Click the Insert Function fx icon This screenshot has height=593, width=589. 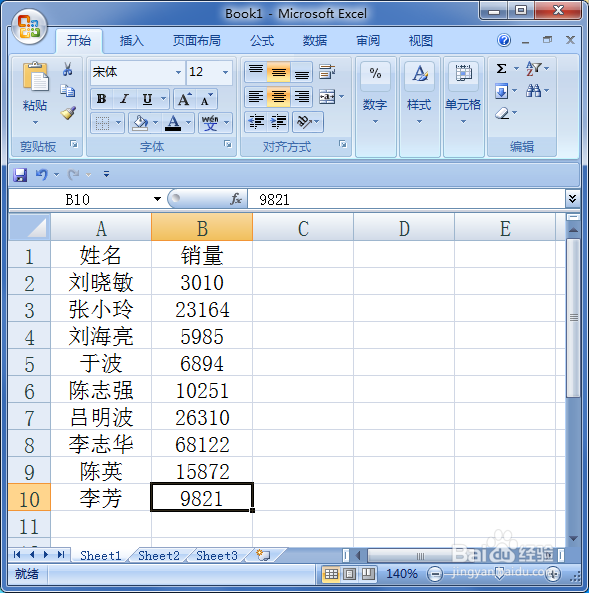point(236,199)
